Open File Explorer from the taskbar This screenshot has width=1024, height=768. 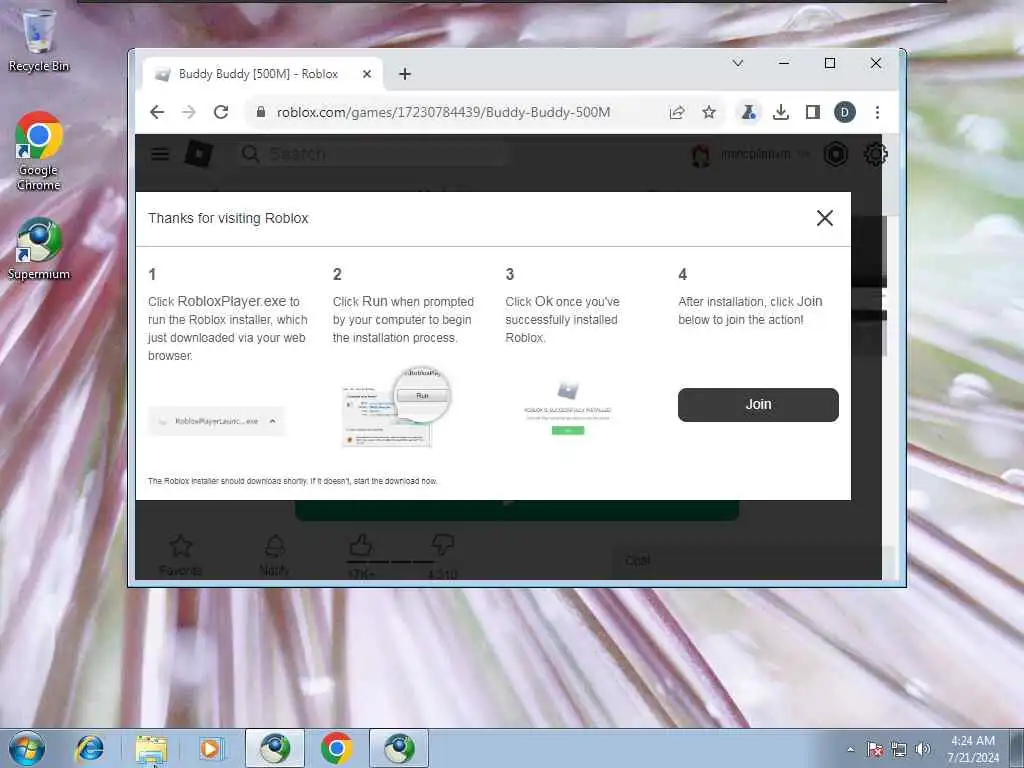point(152,749)
